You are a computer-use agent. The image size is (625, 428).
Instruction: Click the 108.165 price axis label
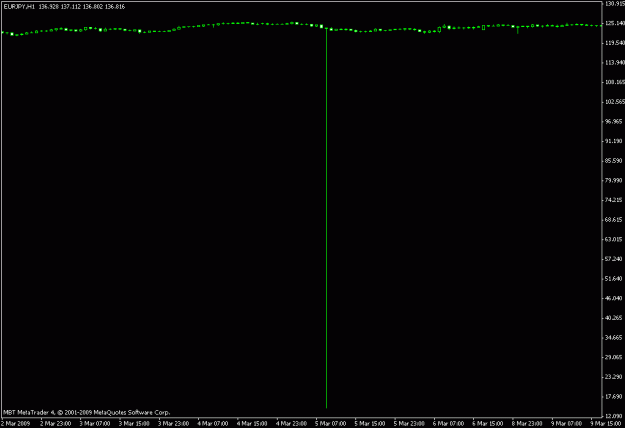(x=615, y=82)
